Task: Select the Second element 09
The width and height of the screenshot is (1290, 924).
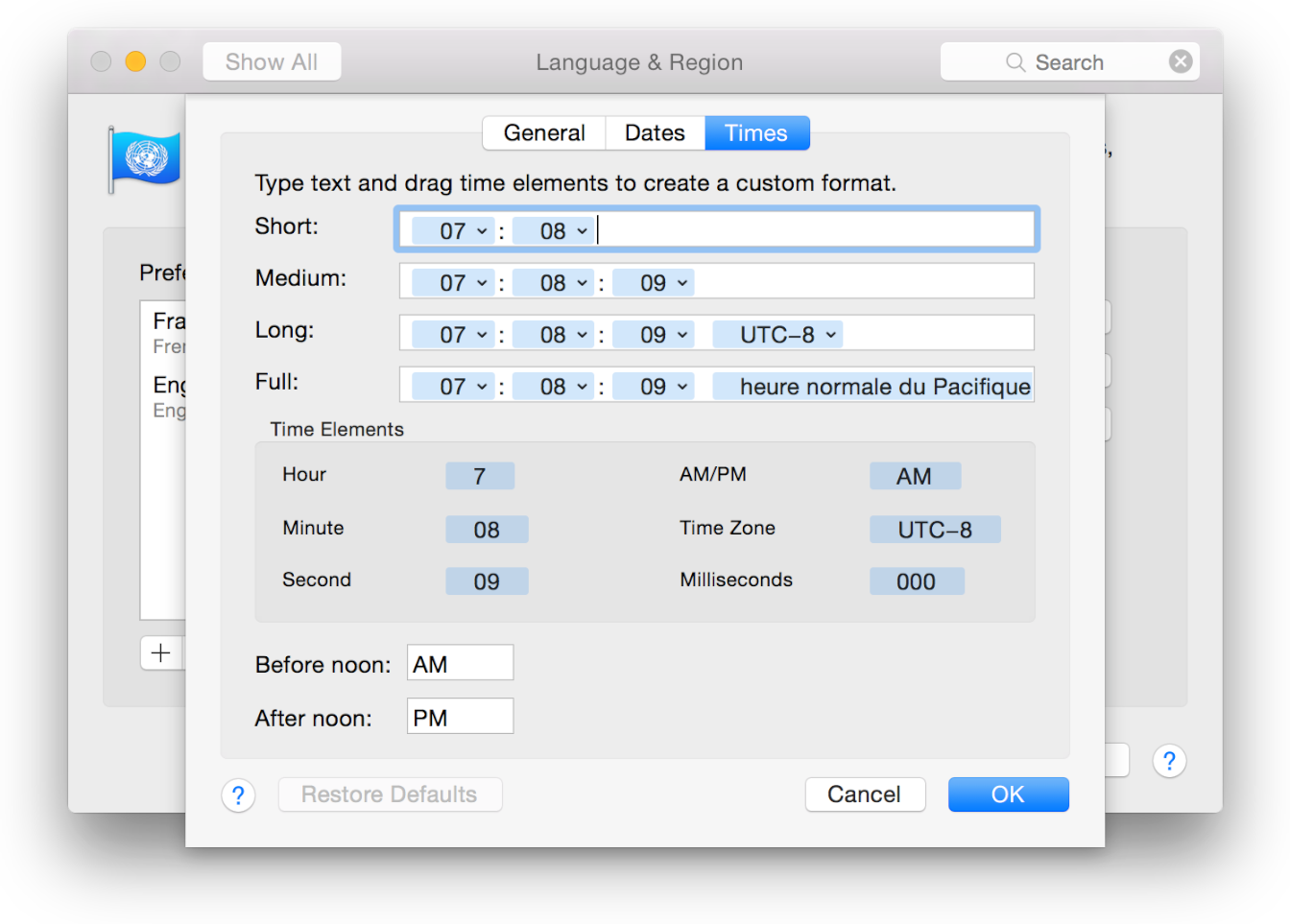Action: pos(487,580)
